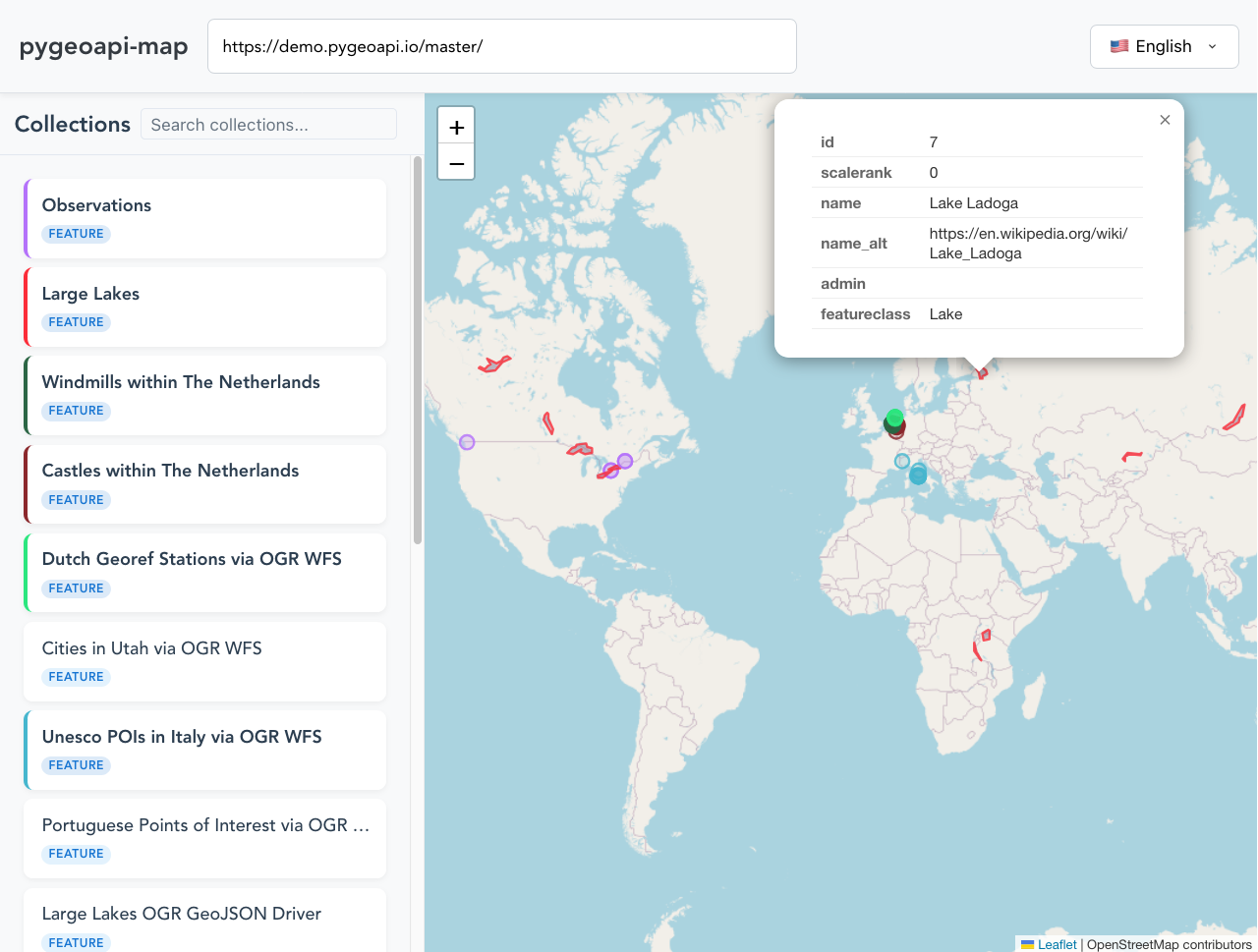Click the id value 7 in popup
Viewport: 1258px width, 952px height.
[x=934, y=142]
